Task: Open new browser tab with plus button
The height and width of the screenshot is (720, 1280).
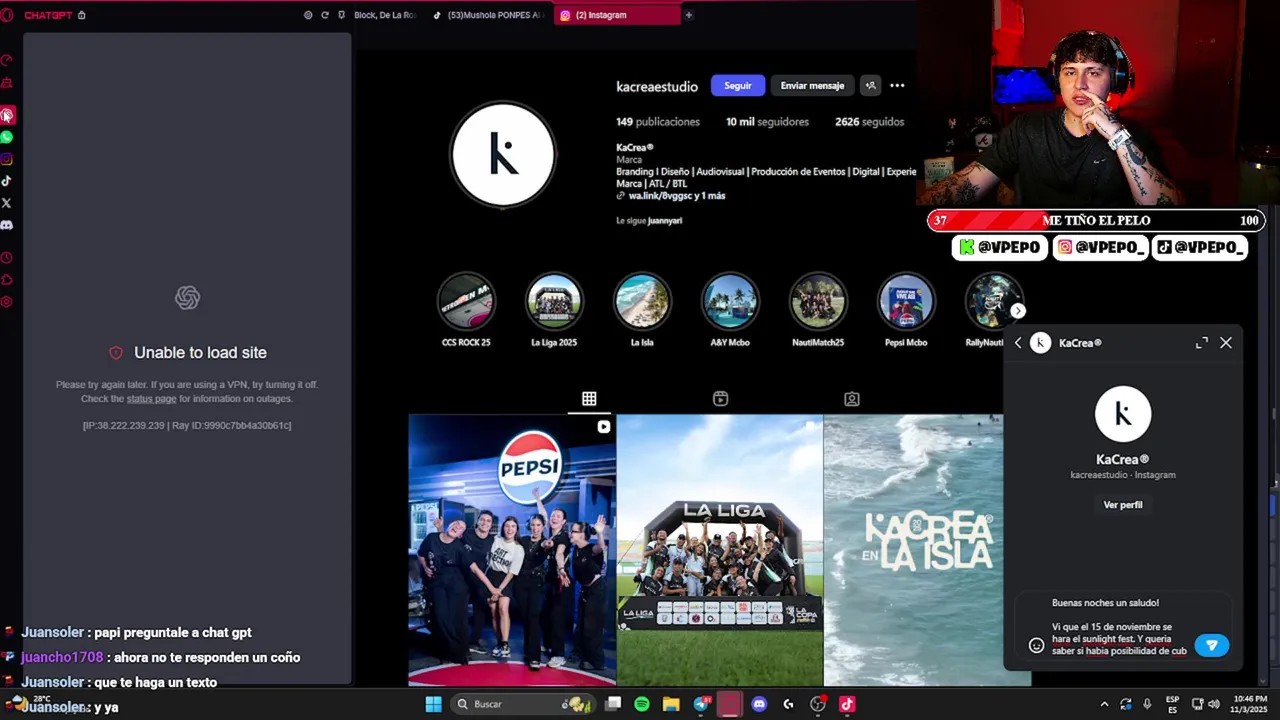Action: click(x=688, y=15)
